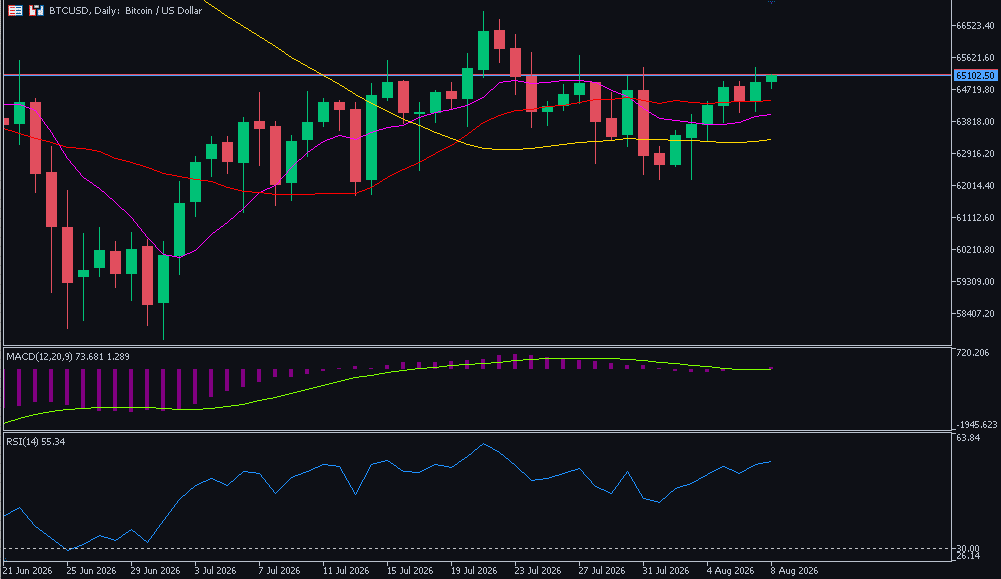Click the 3 Jul 2026 date label
The image size is (1001, 579).
(x=215, y=570)
